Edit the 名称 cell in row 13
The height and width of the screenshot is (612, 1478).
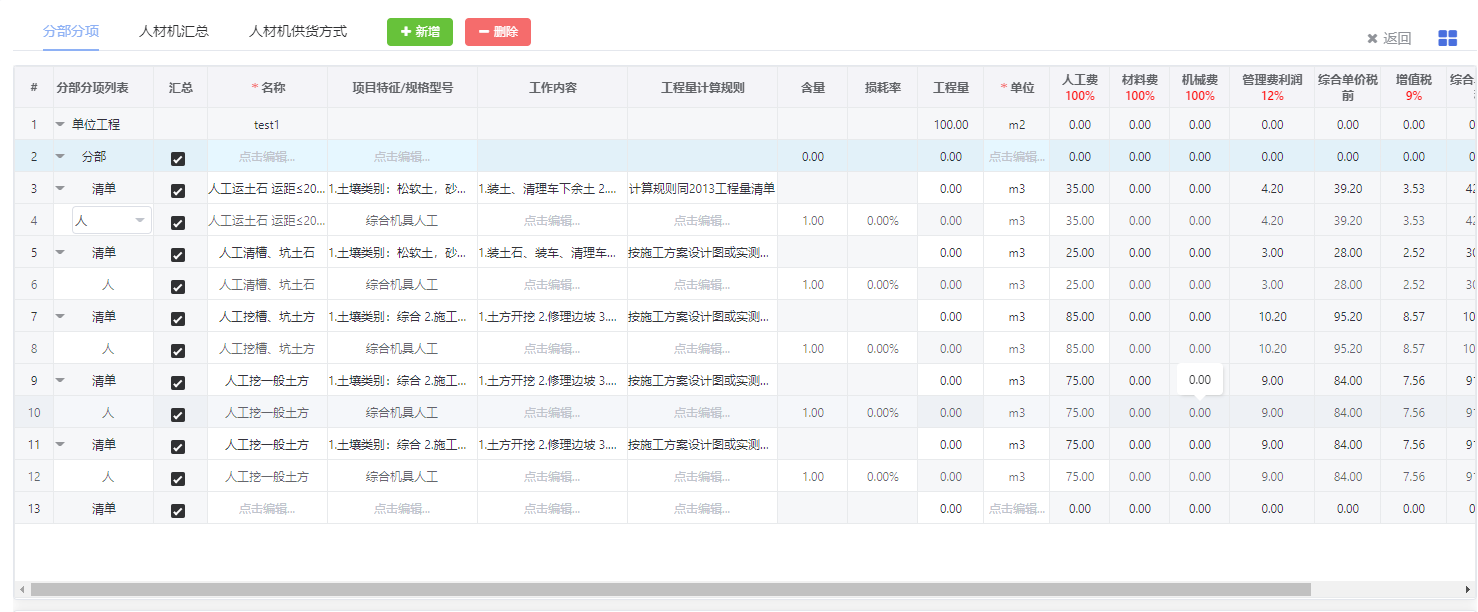[x=267, y=509]
